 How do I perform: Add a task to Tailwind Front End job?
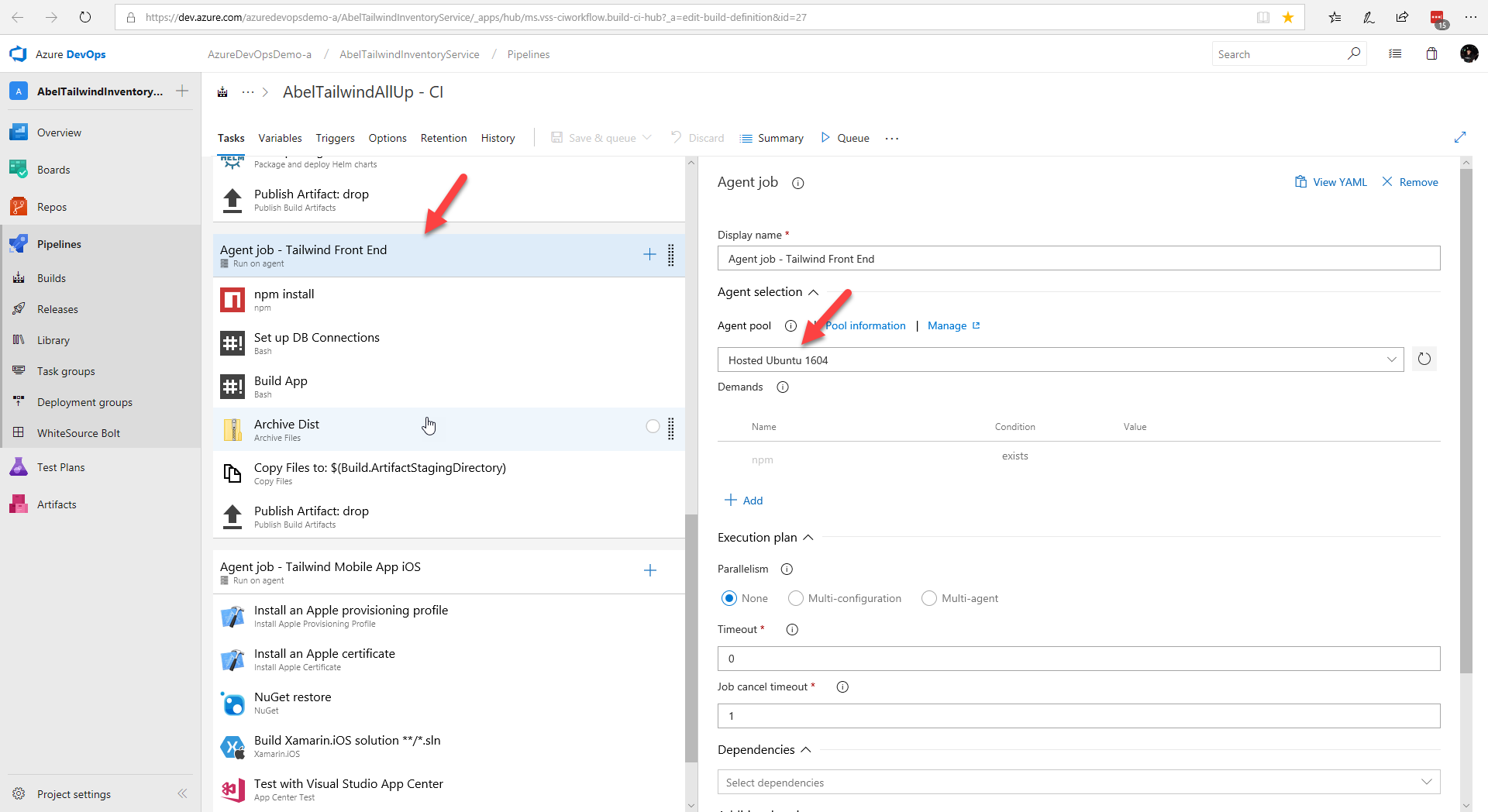click(x=649, y=254)
